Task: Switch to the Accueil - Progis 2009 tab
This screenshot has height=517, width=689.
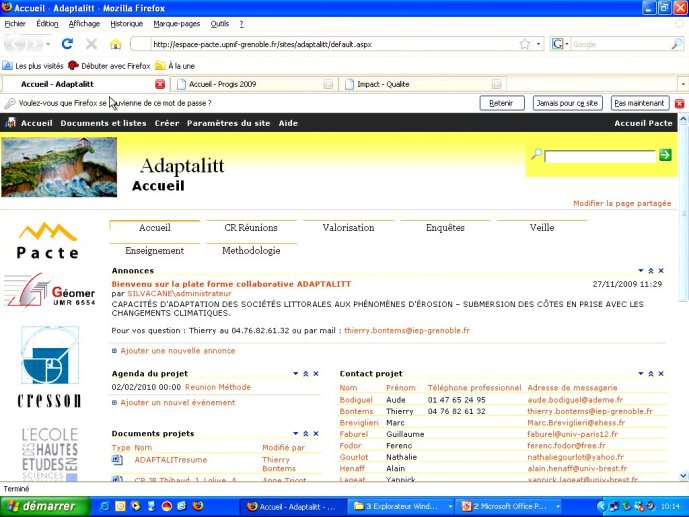Action: tap(254, 84)
